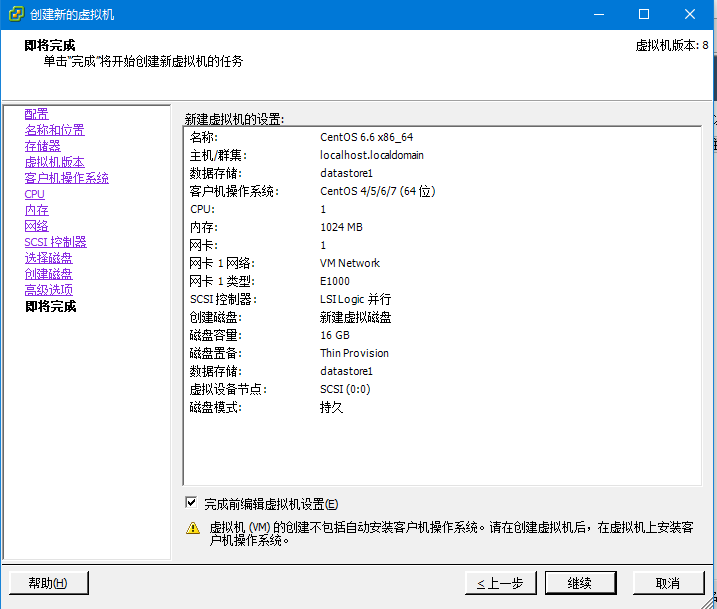717x609 pixels.
Task: Click the 创建磁盘: settings label
Action: 216,317
